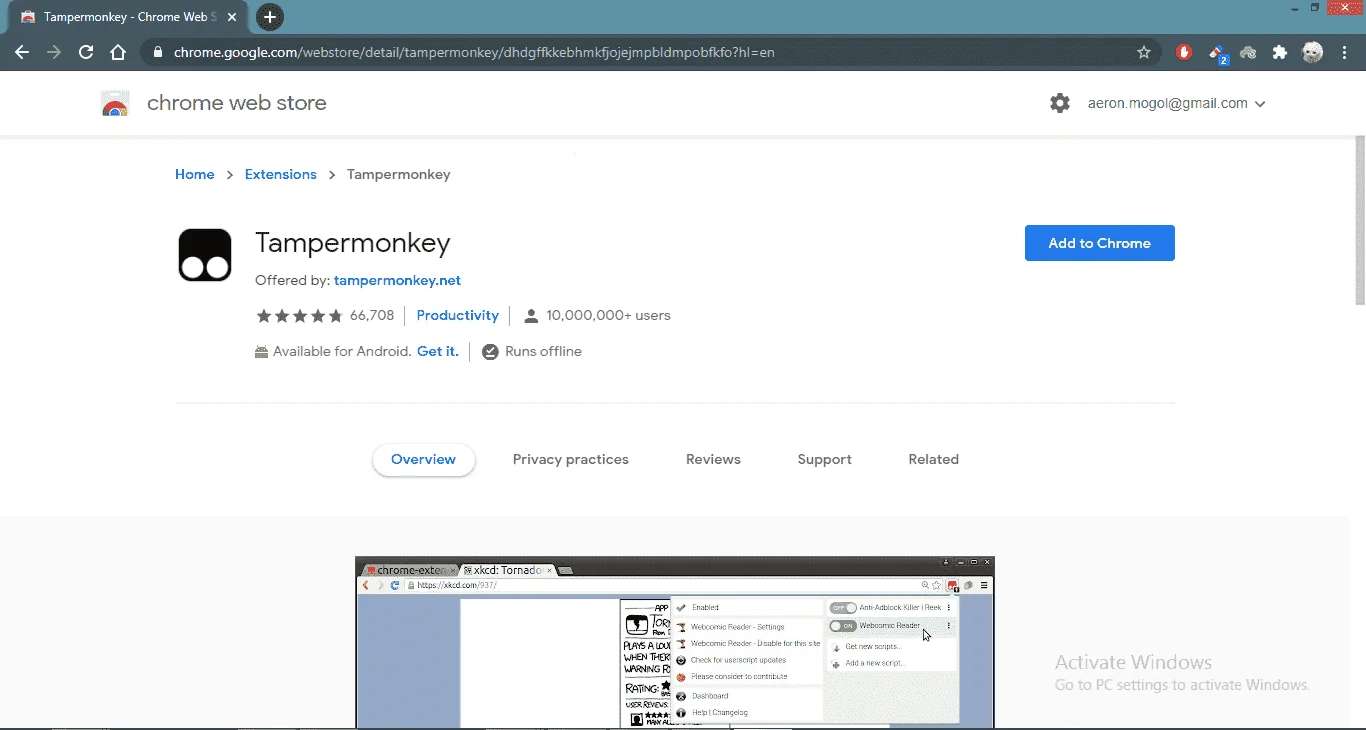Open the Support tab
Viewport: 1366px width, 730px height.
coord(825,460)
